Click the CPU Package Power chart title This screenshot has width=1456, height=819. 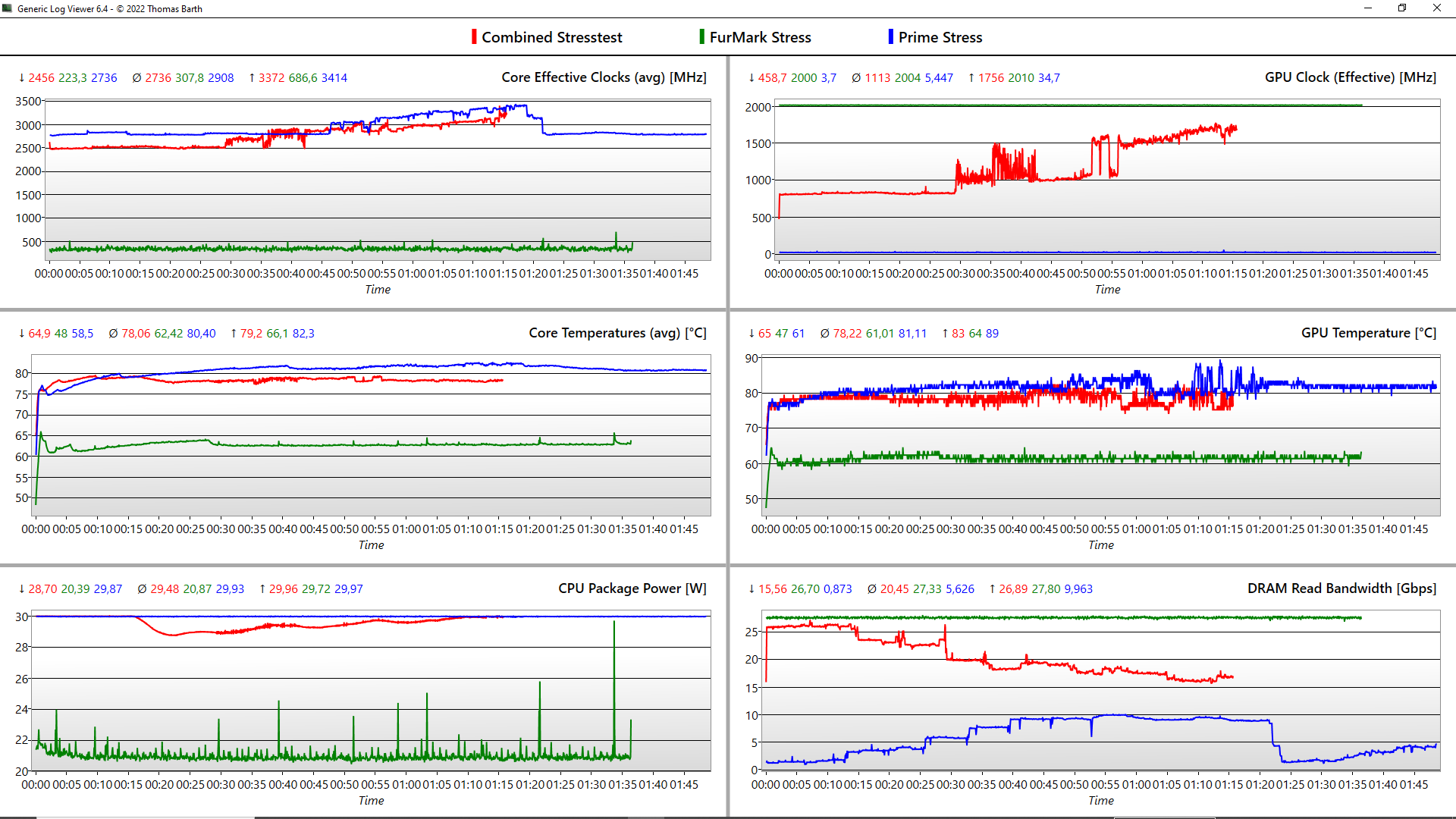click(x=632, y=588)
